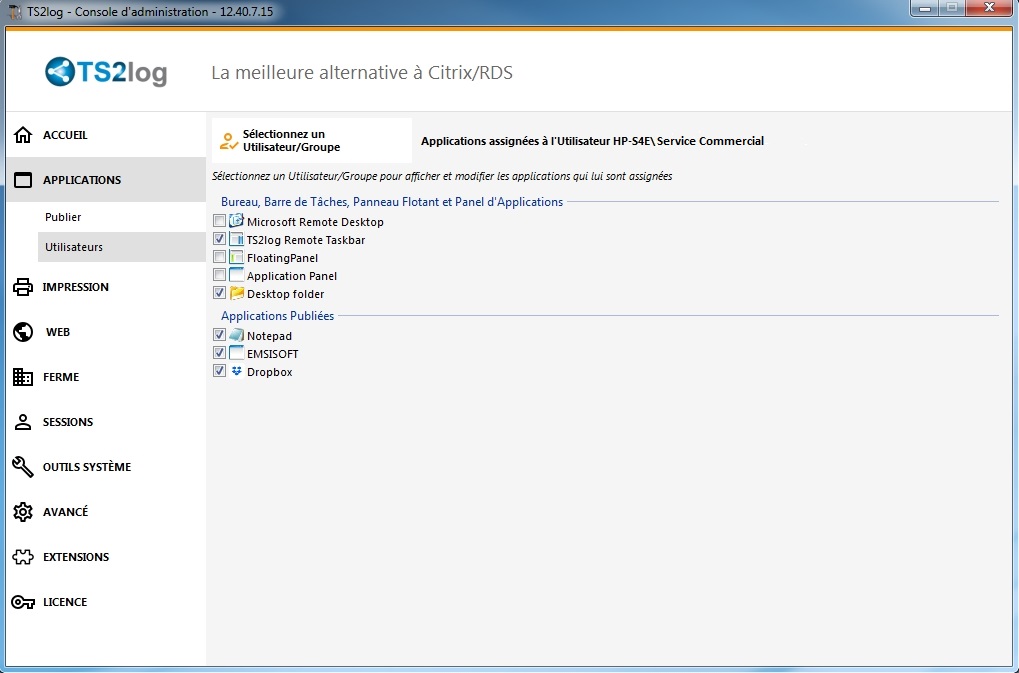
Task: Click the Desktop folder label
Action: pos(285,294)
